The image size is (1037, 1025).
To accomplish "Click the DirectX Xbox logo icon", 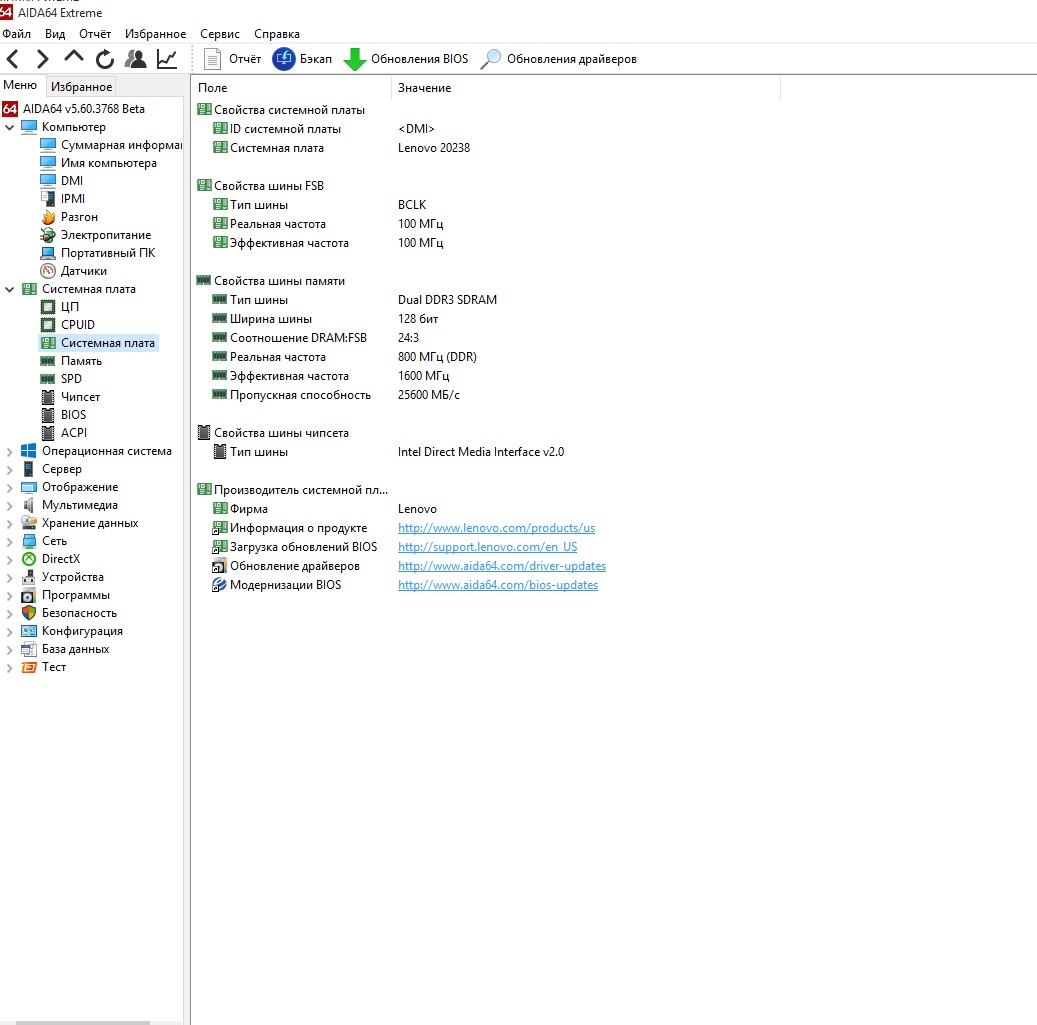I will click(x=29, y=559).
